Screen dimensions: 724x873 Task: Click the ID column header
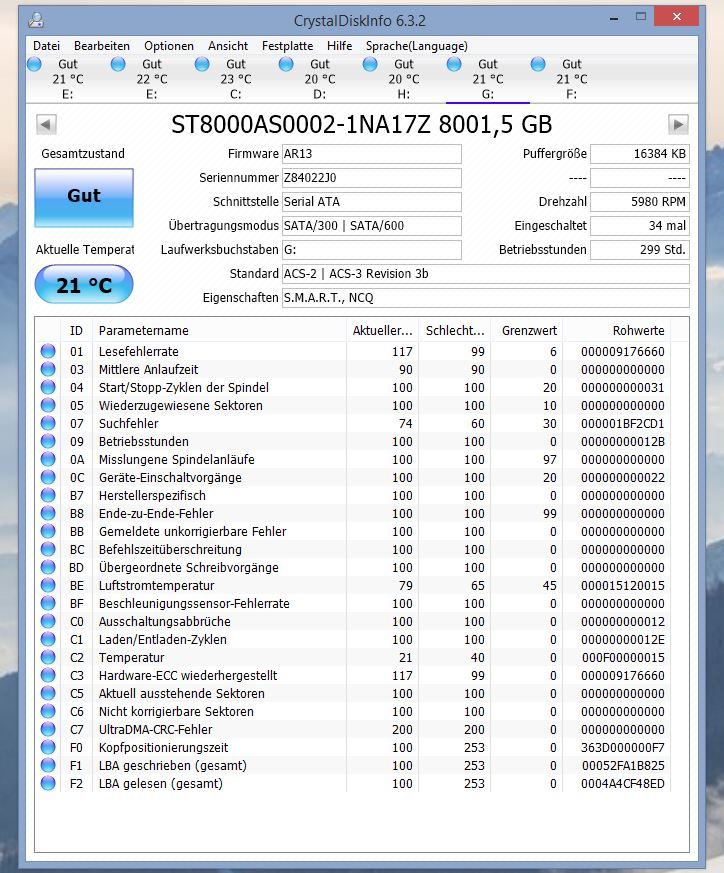77,330
